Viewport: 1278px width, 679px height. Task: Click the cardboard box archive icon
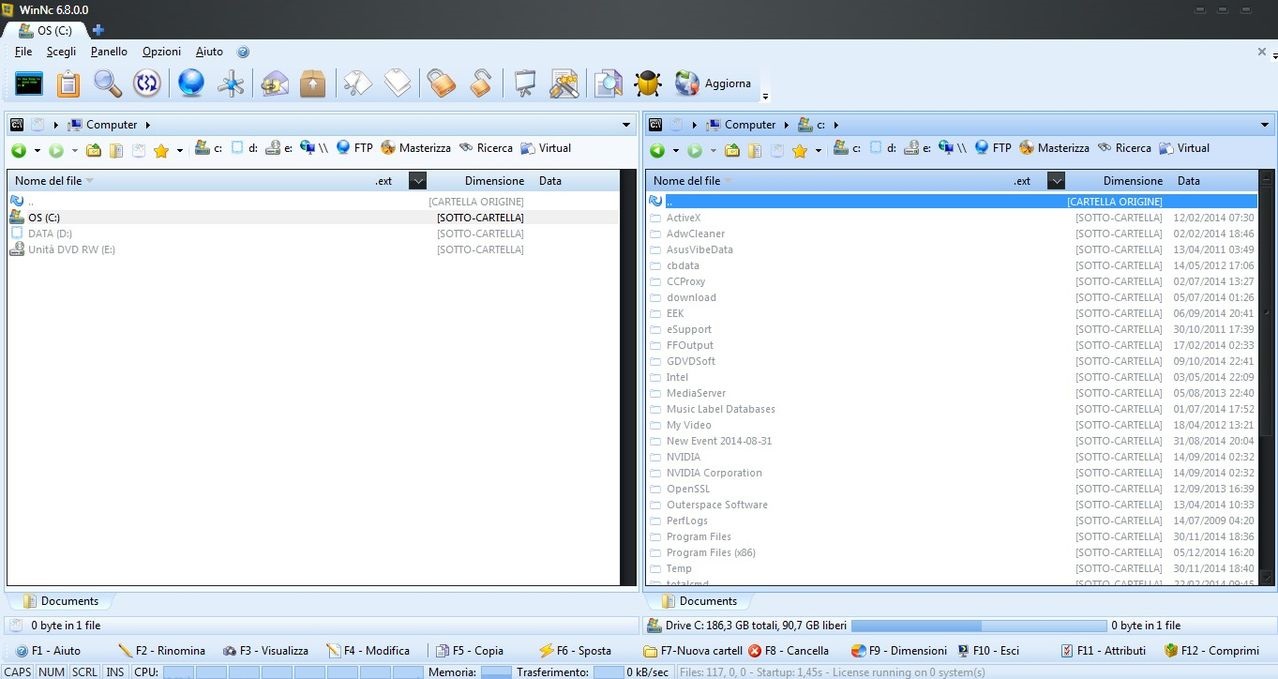(x=313, y=84)
